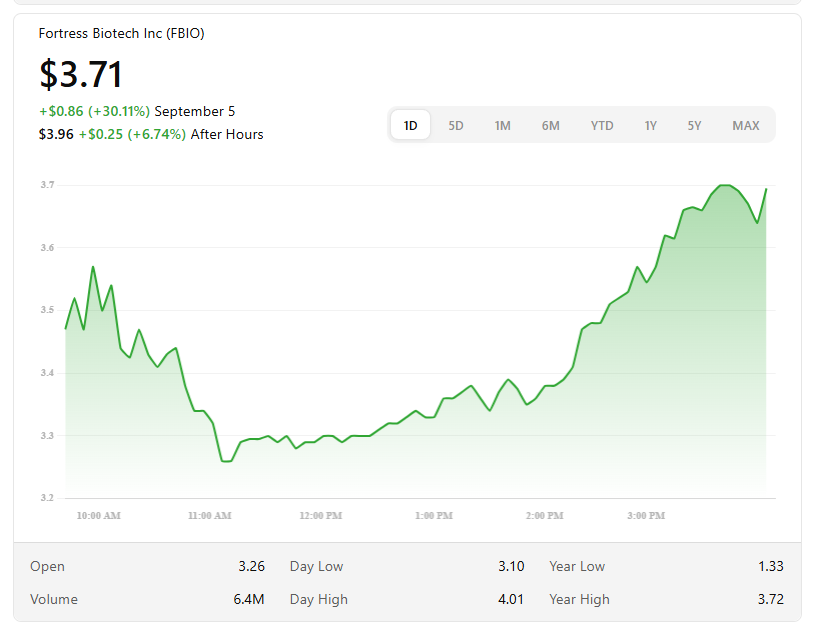Select the 1D time range tab

(x=410, y=125)
